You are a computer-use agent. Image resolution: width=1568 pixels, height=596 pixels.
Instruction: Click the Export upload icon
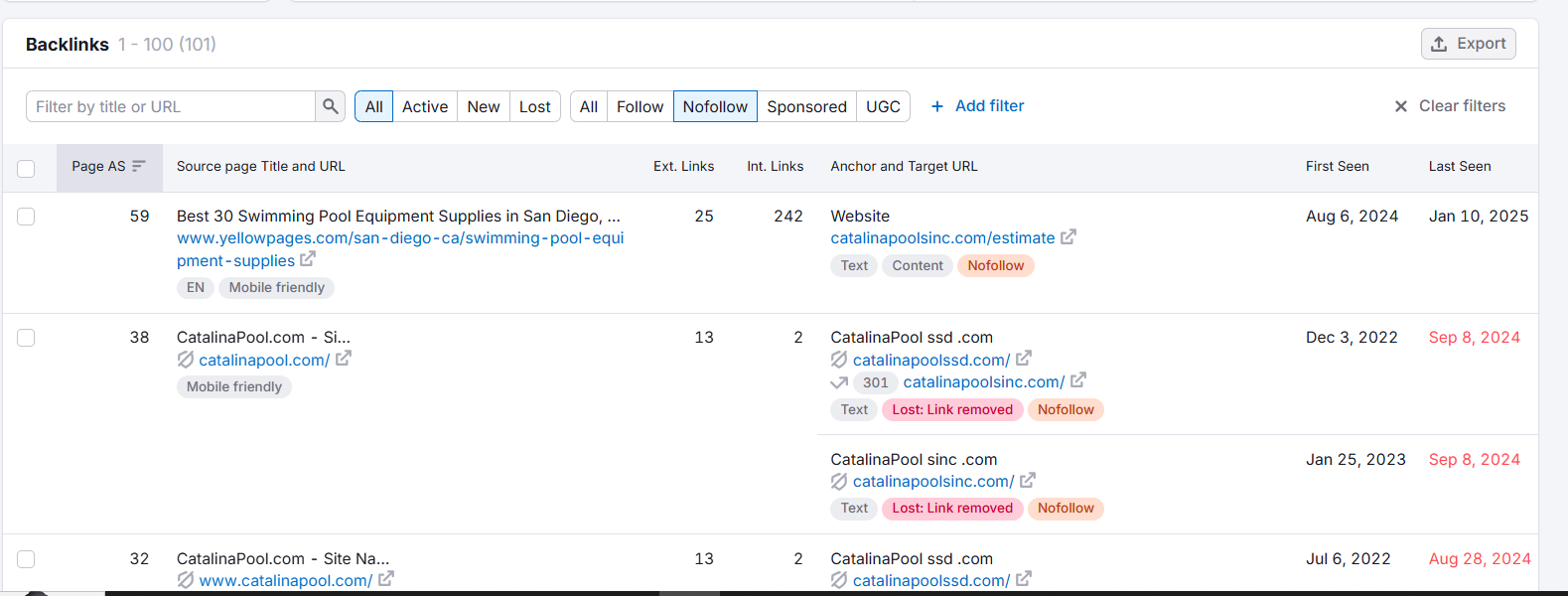(x=1439, y=44)
